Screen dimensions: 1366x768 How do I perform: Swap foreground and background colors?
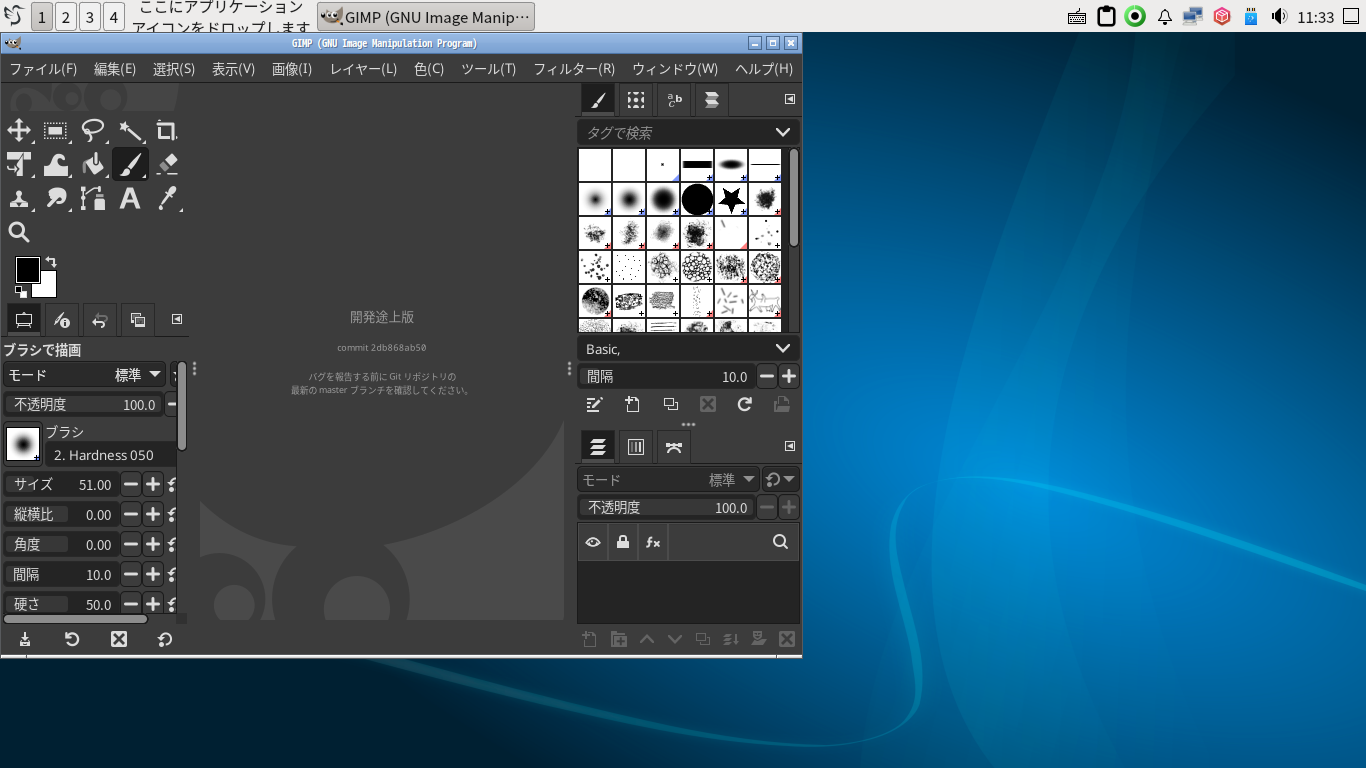(51, 262)
